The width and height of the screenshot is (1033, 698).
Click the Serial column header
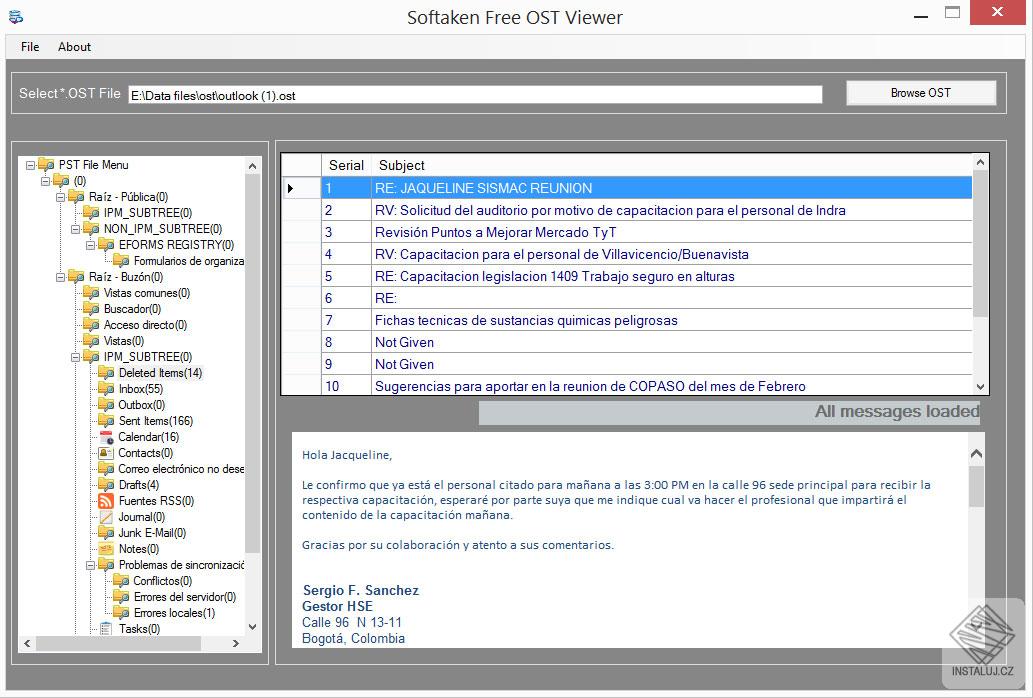(346, 165)
